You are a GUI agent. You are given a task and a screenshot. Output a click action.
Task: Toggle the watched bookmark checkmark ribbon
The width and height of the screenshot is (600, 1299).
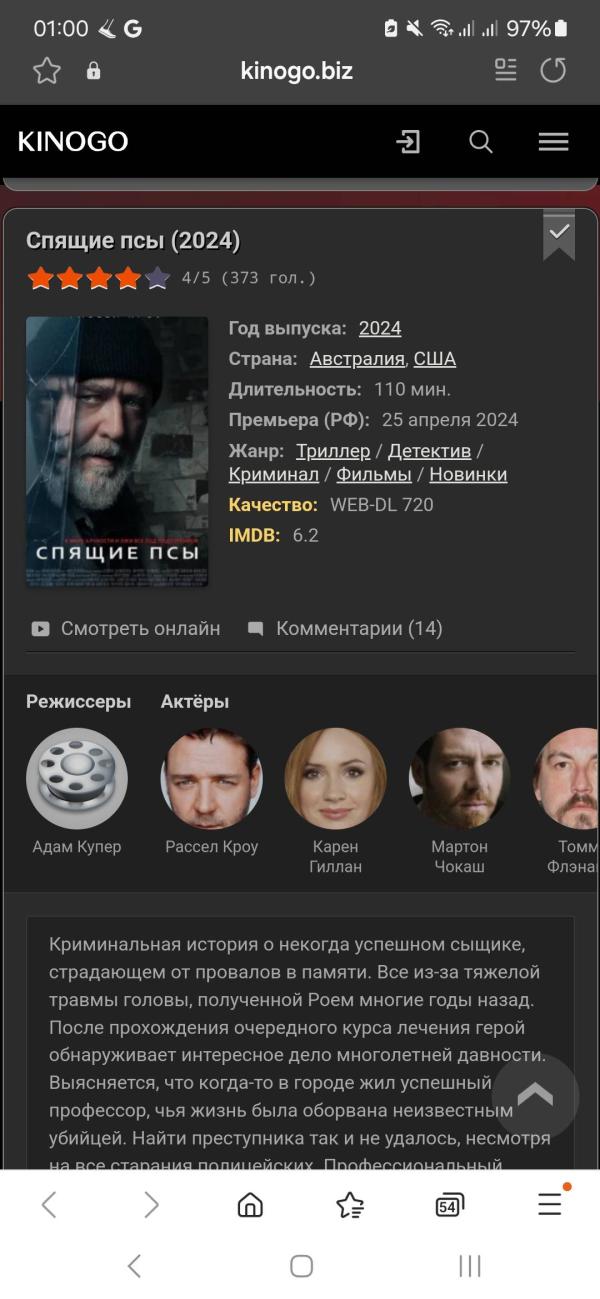coord(559,235)
